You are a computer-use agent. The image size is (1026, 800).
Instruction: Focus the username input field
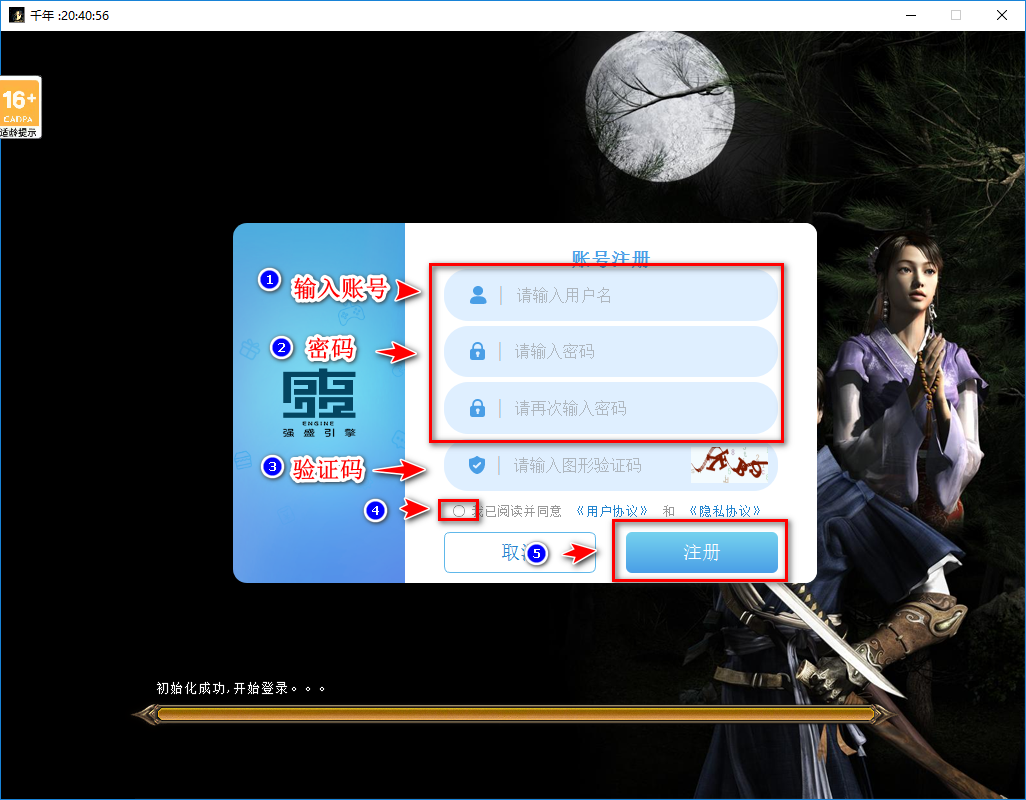(610, 296)
